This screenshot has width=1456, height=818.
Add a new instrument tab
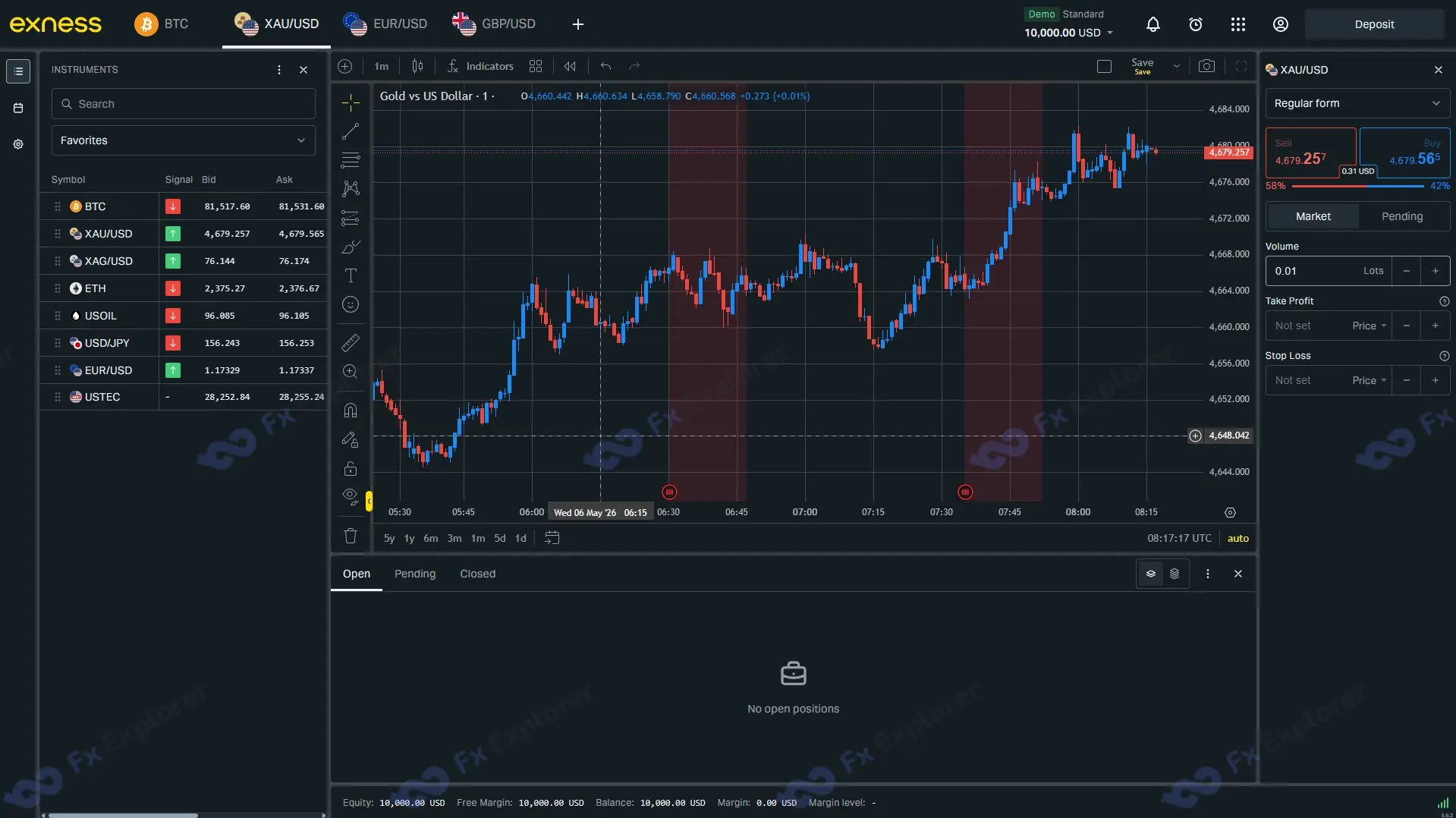coord(578,24)
